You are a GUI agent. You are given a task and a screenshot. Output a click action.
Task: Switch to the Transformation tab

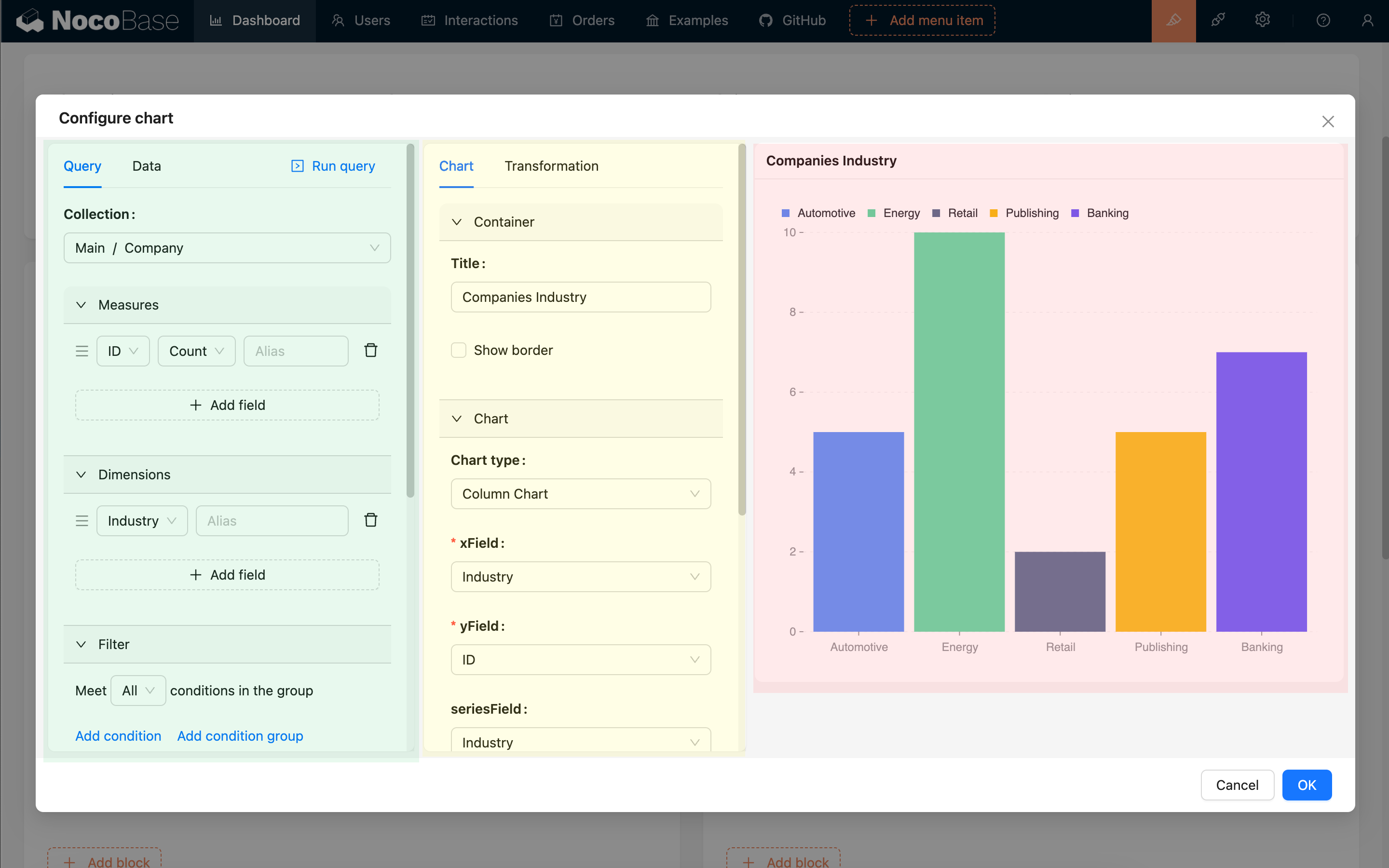pos(551,166)
